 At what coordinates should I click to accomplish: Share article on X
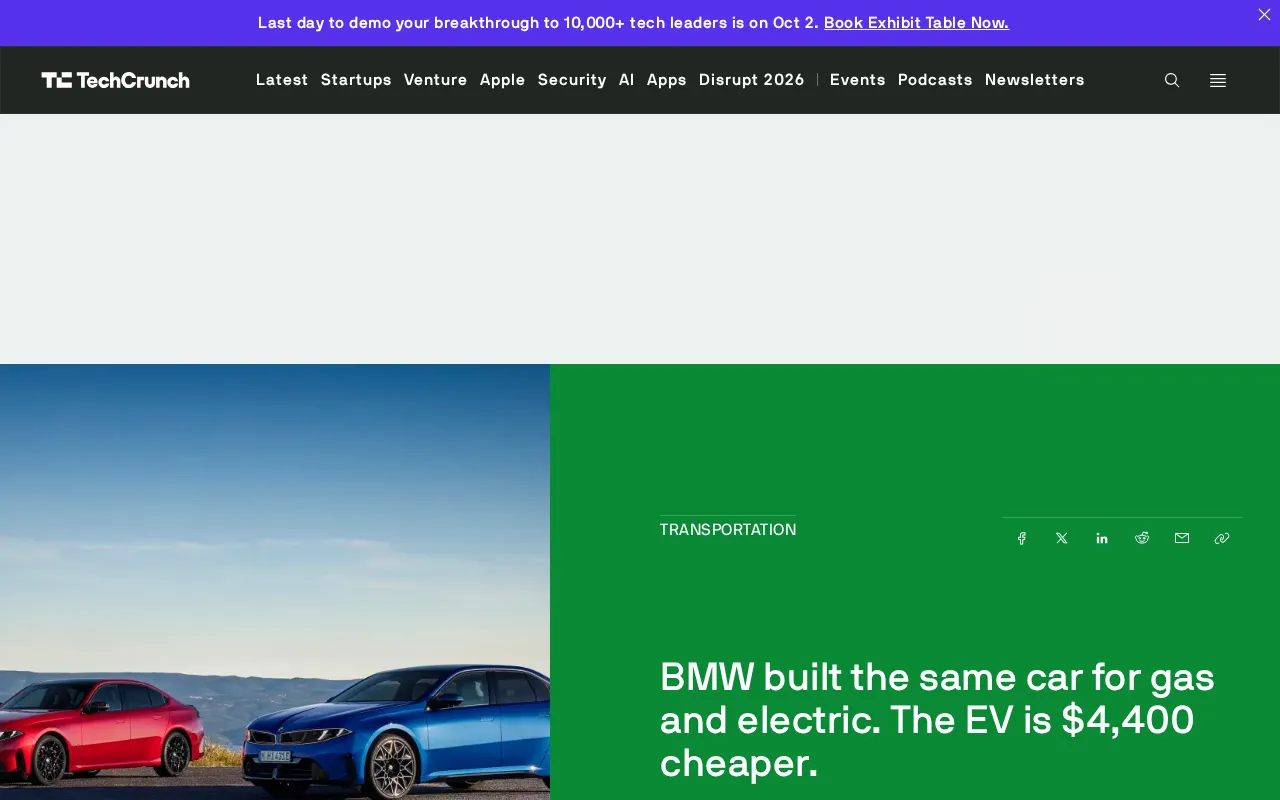point(1062,538)
